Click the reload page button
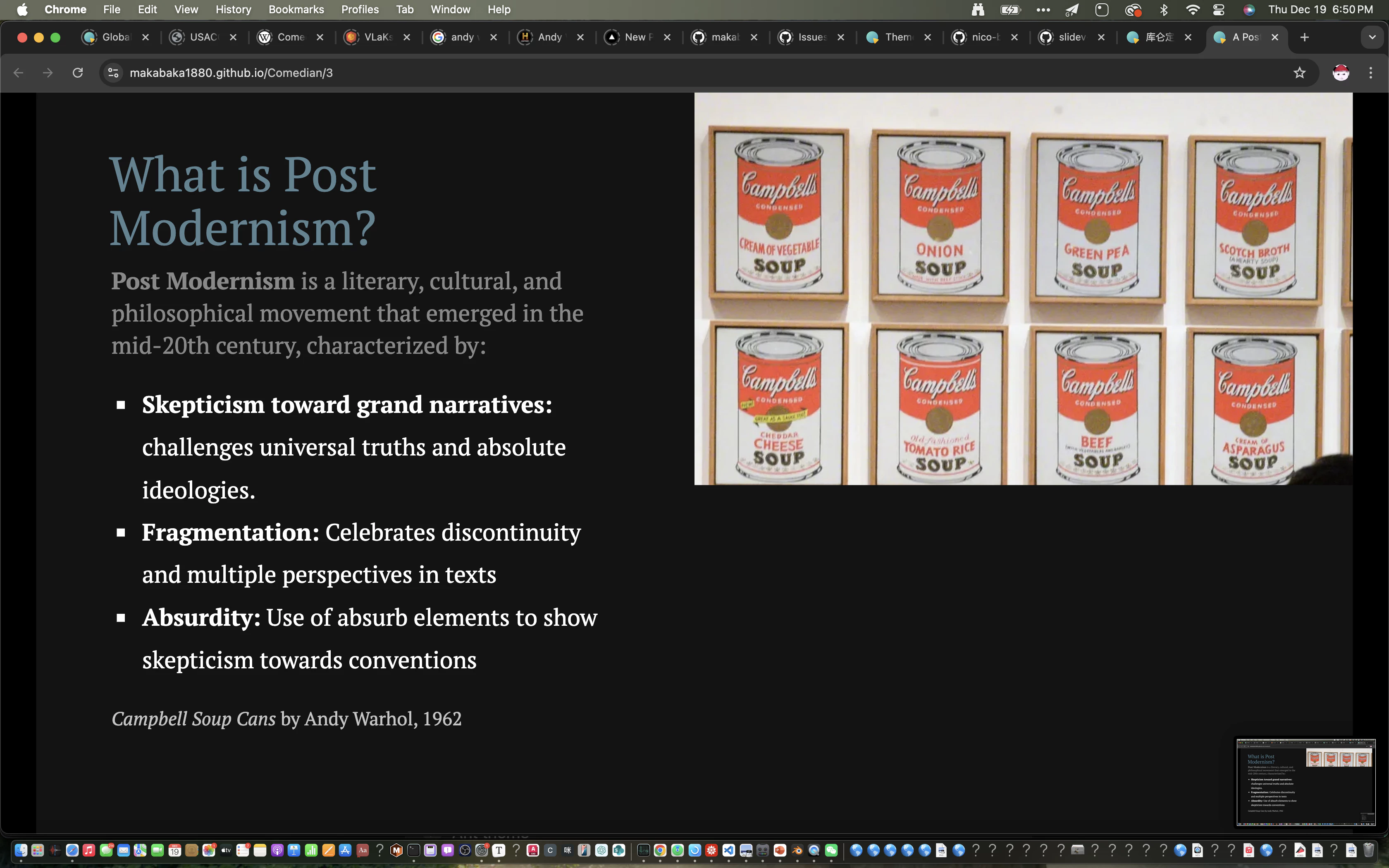 pos(79,72)
